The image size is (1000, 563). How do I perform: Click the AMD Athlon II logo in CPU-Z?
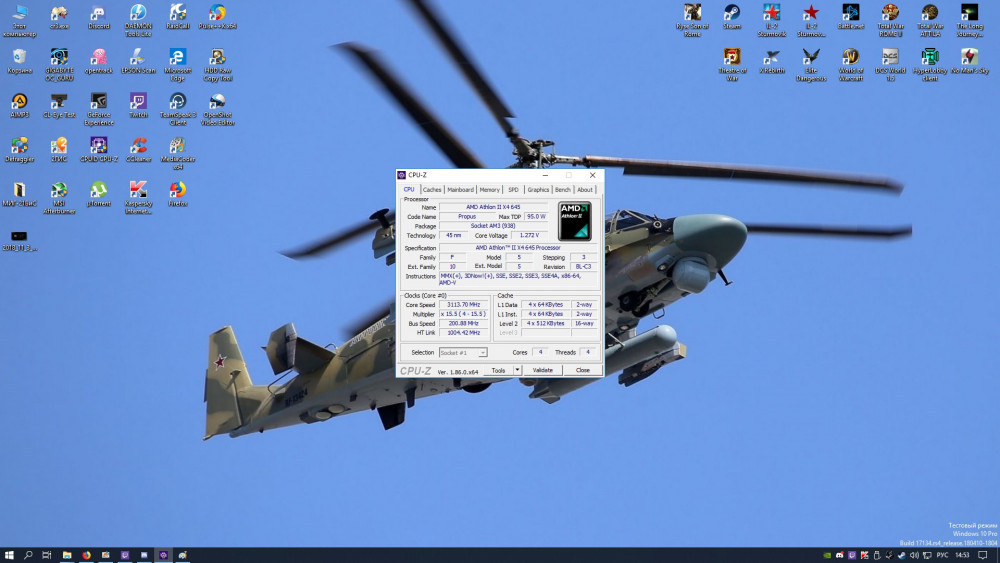click(x=574, y=221)
